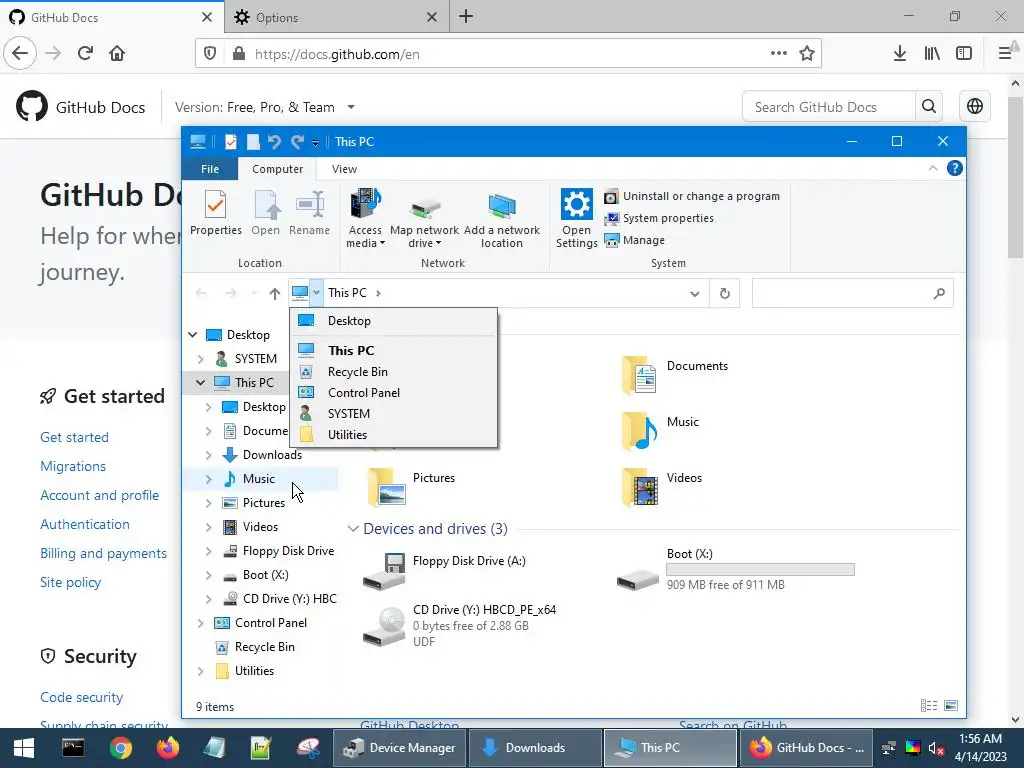Image resolution: width=1024 pixels, height=768 pixels.
Task: Open the File tab in Explorer
Action: 210,169
